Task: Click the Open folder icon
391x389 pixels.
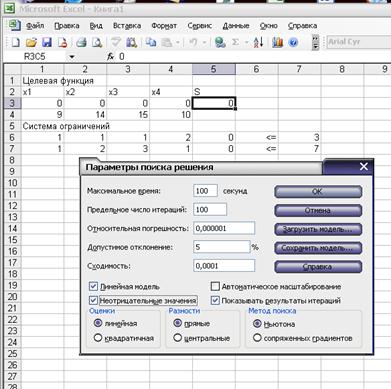Action: [31, 42]
